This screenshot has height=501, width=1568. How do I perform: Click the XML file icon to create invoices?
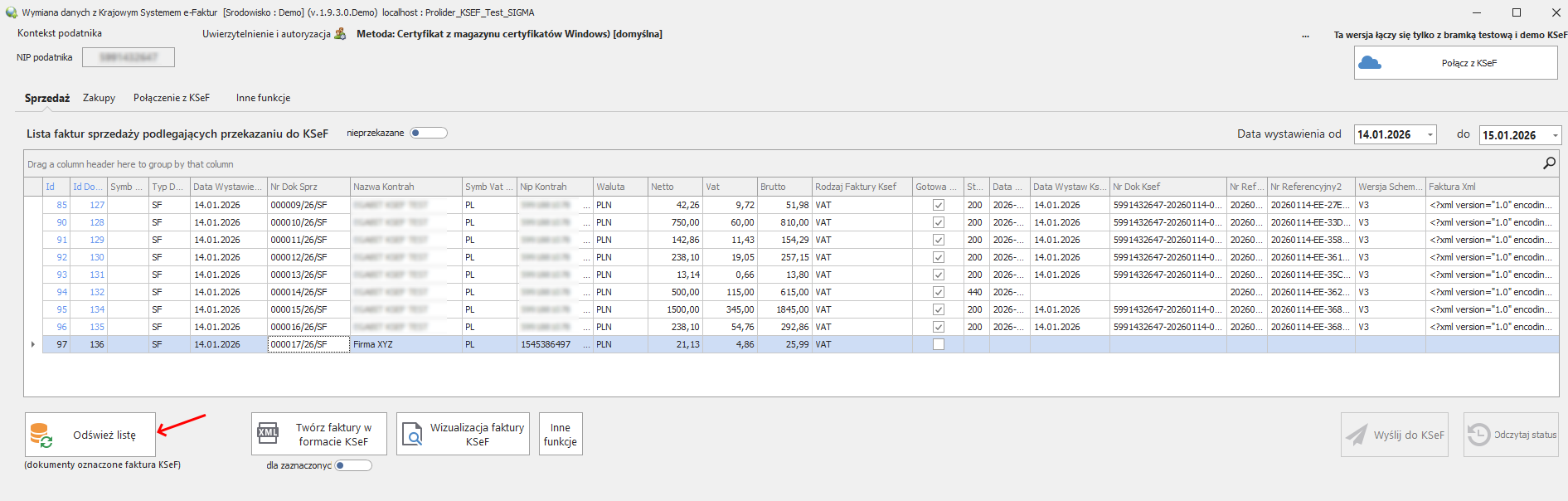[x=268, y=434]
